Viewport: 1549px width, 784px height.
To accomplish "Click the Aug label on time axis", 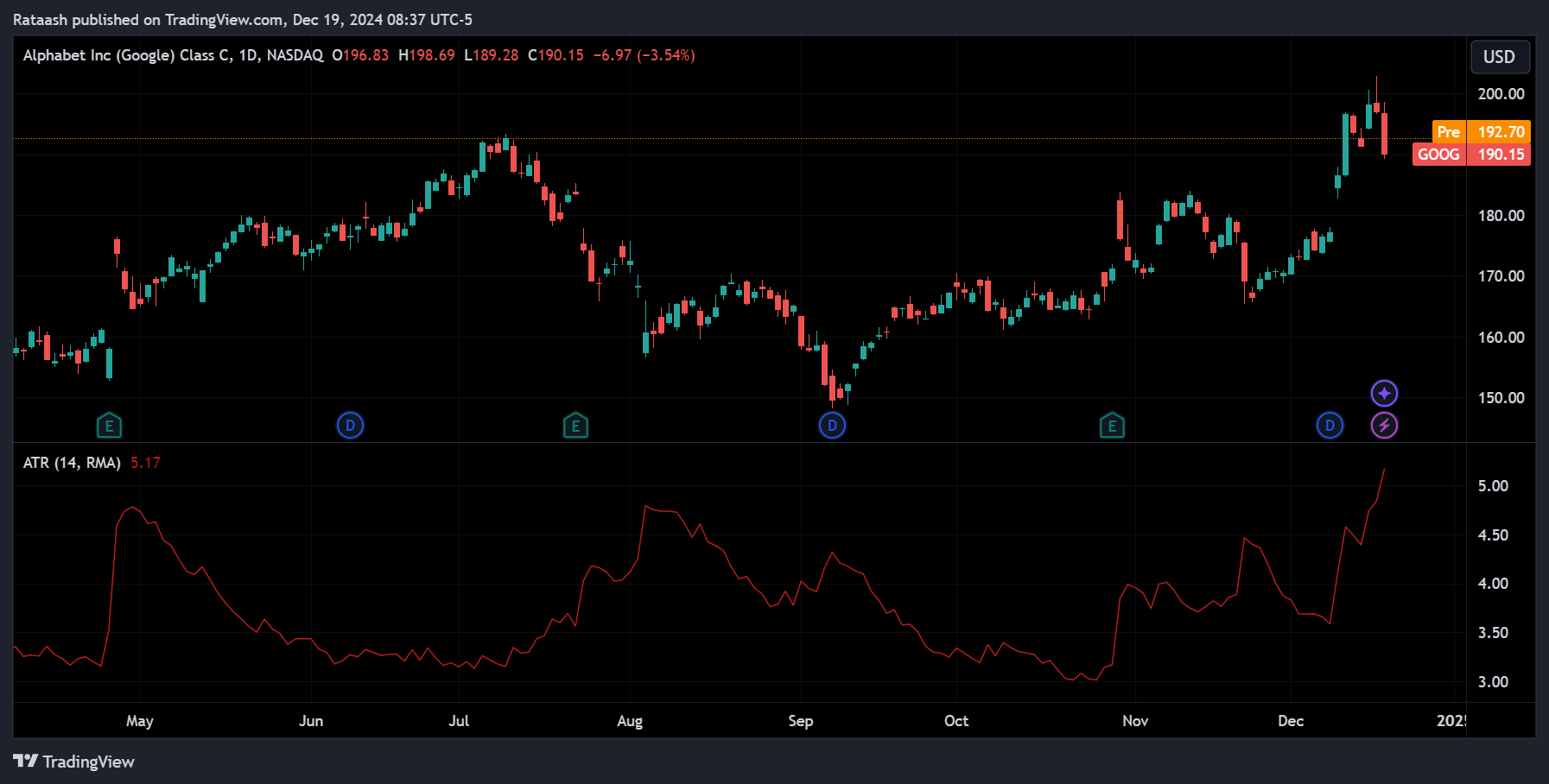I will click(630, 721).
